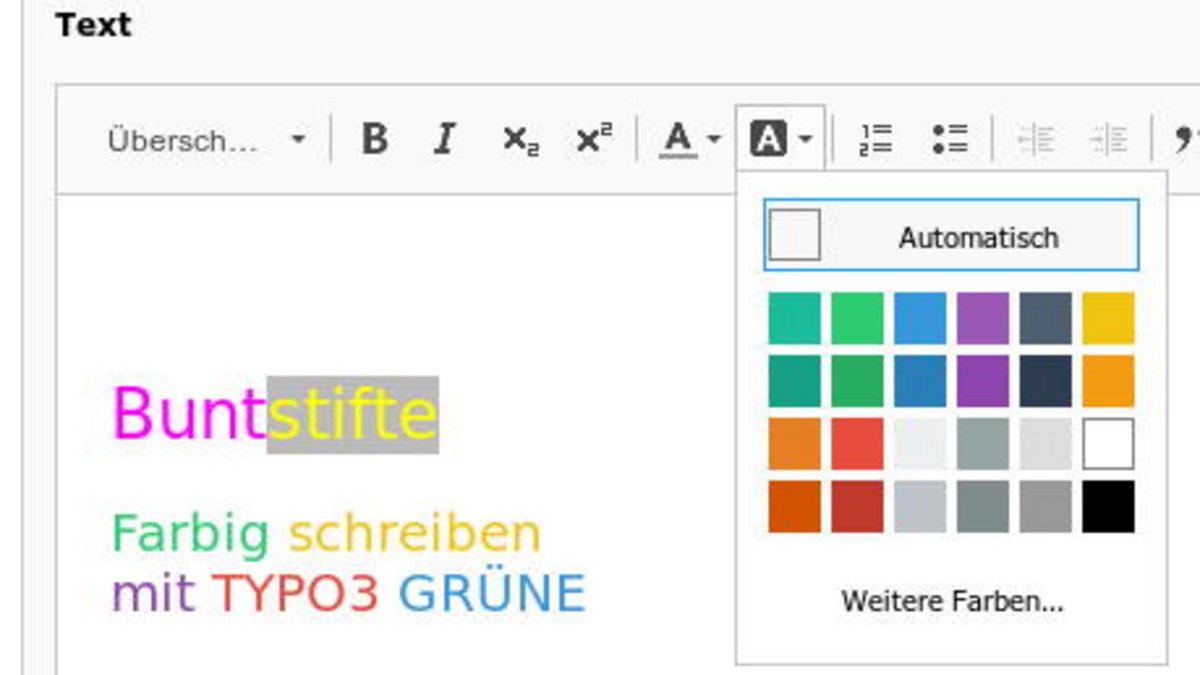Image resolution: width=1200 pixels, height=675 pixels.
Task: Pick the light blue swatch in first row
Action: [920, 318]
